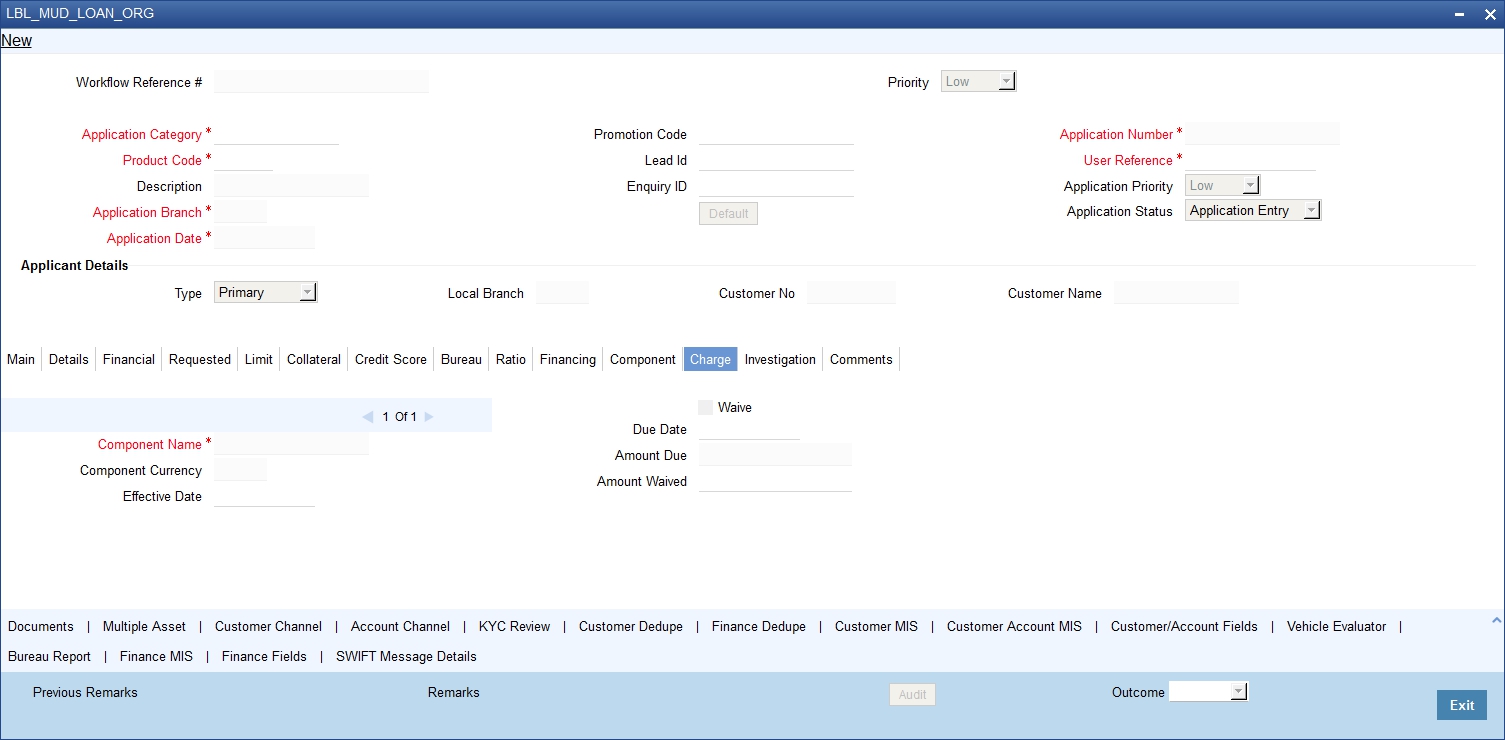
Task: Click the Workflow Reference # field
Action: coord(321,82)
